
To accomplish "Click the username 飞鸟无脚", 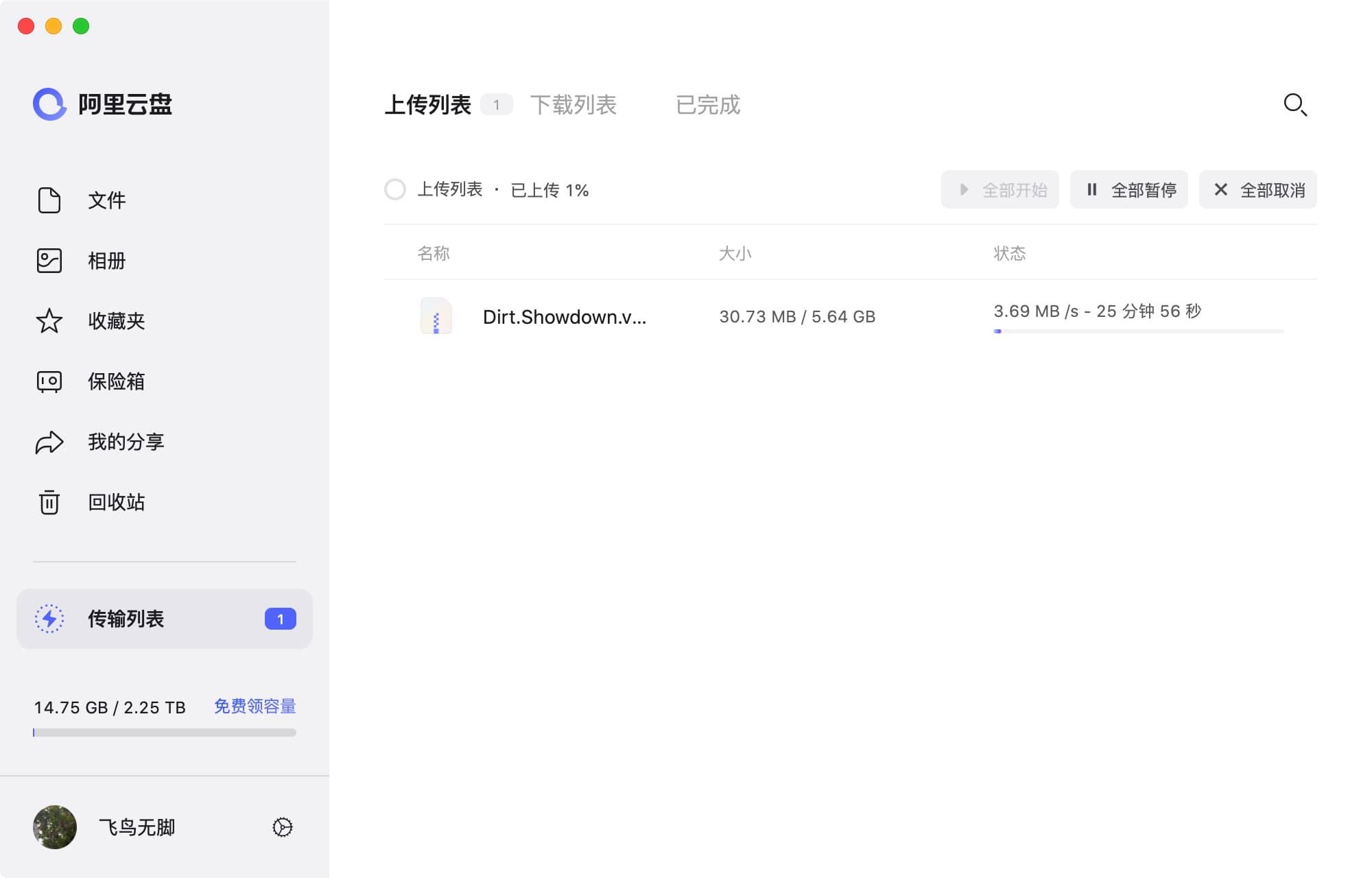I will 137,827.
